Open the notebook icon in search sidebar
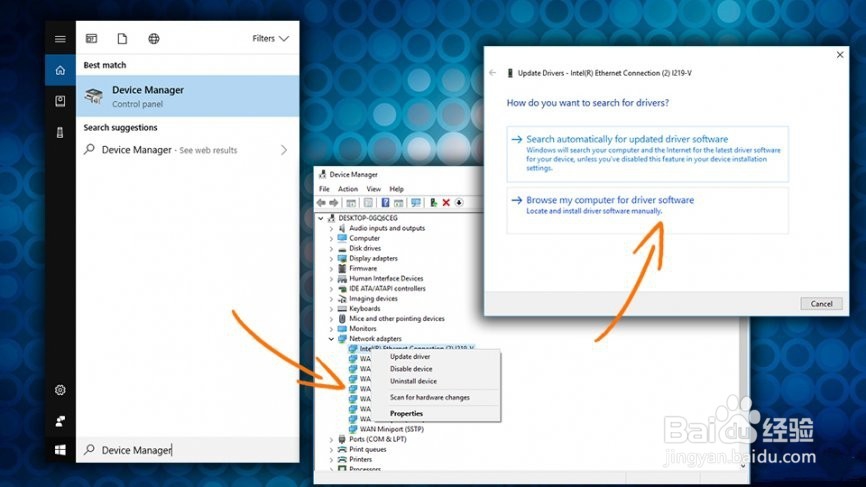The image size is (866, 487). [60, 101]
